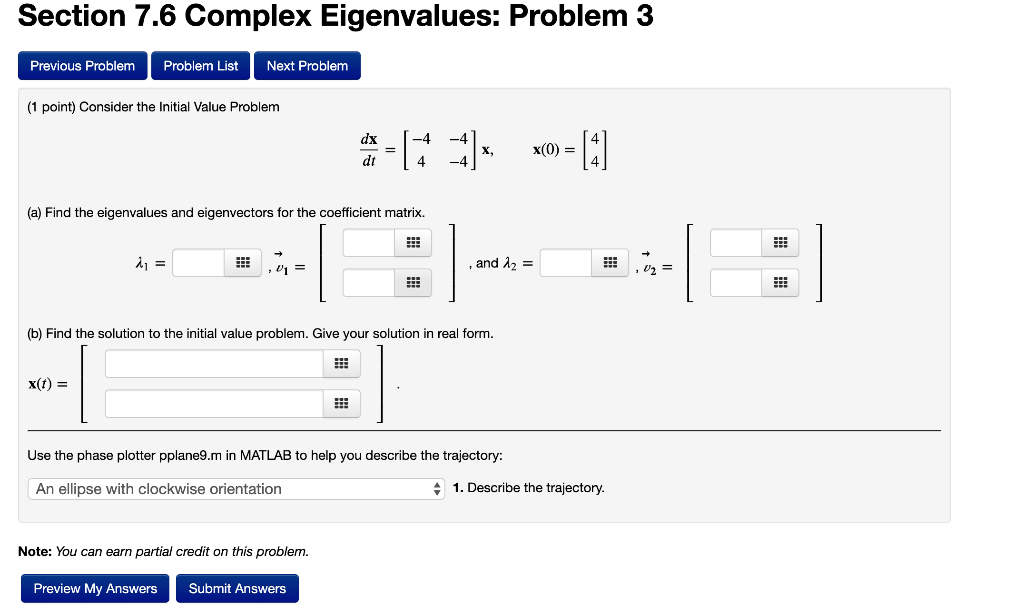Open equation editor for first row of x(t)
This screenshot has height=616, width=1024.
point(341,363)
